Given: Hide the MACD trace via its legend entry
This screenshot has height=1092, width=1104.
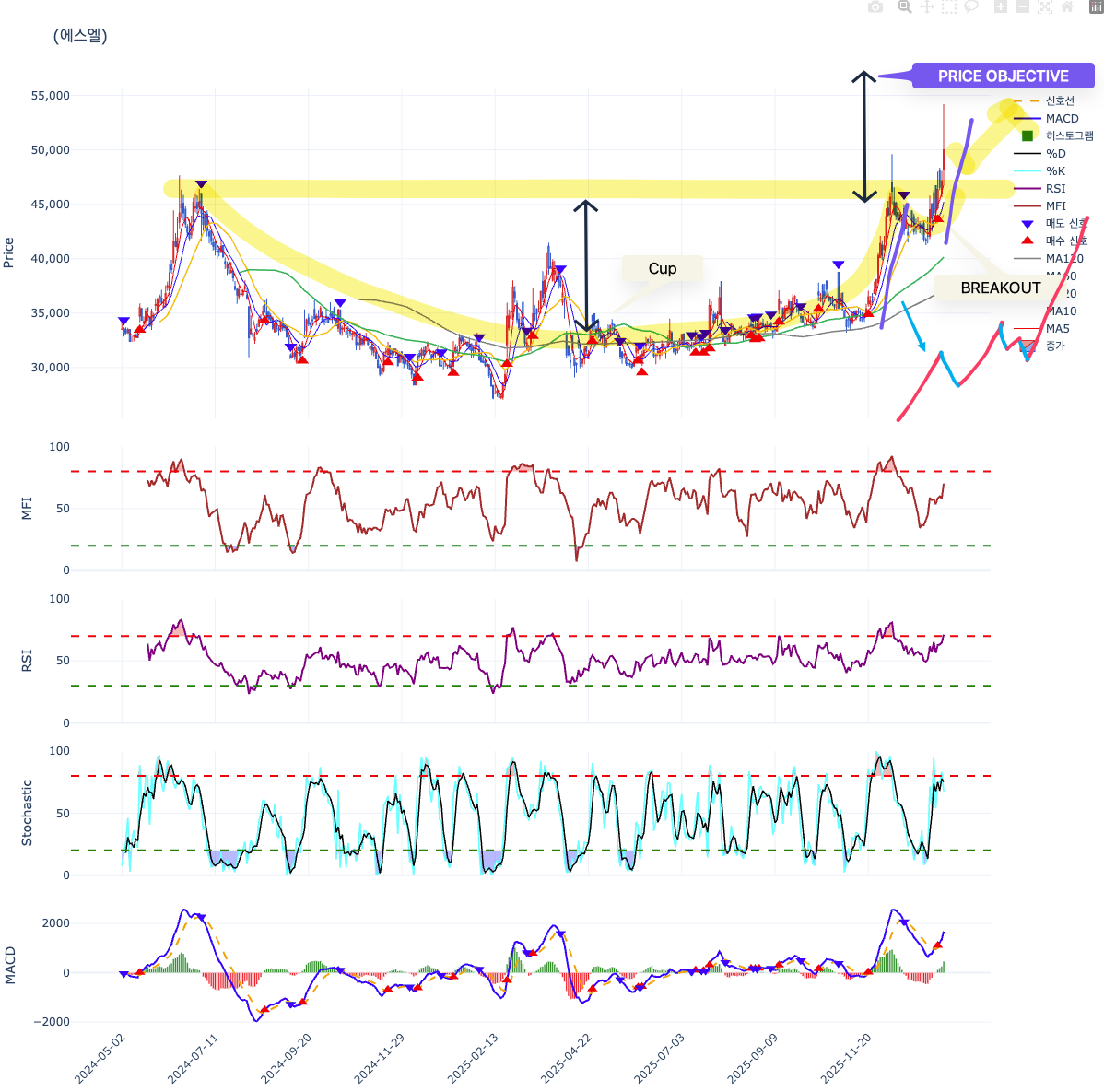Looking at the screenshot, I should pyautogui.click(x=1061, y=118).
